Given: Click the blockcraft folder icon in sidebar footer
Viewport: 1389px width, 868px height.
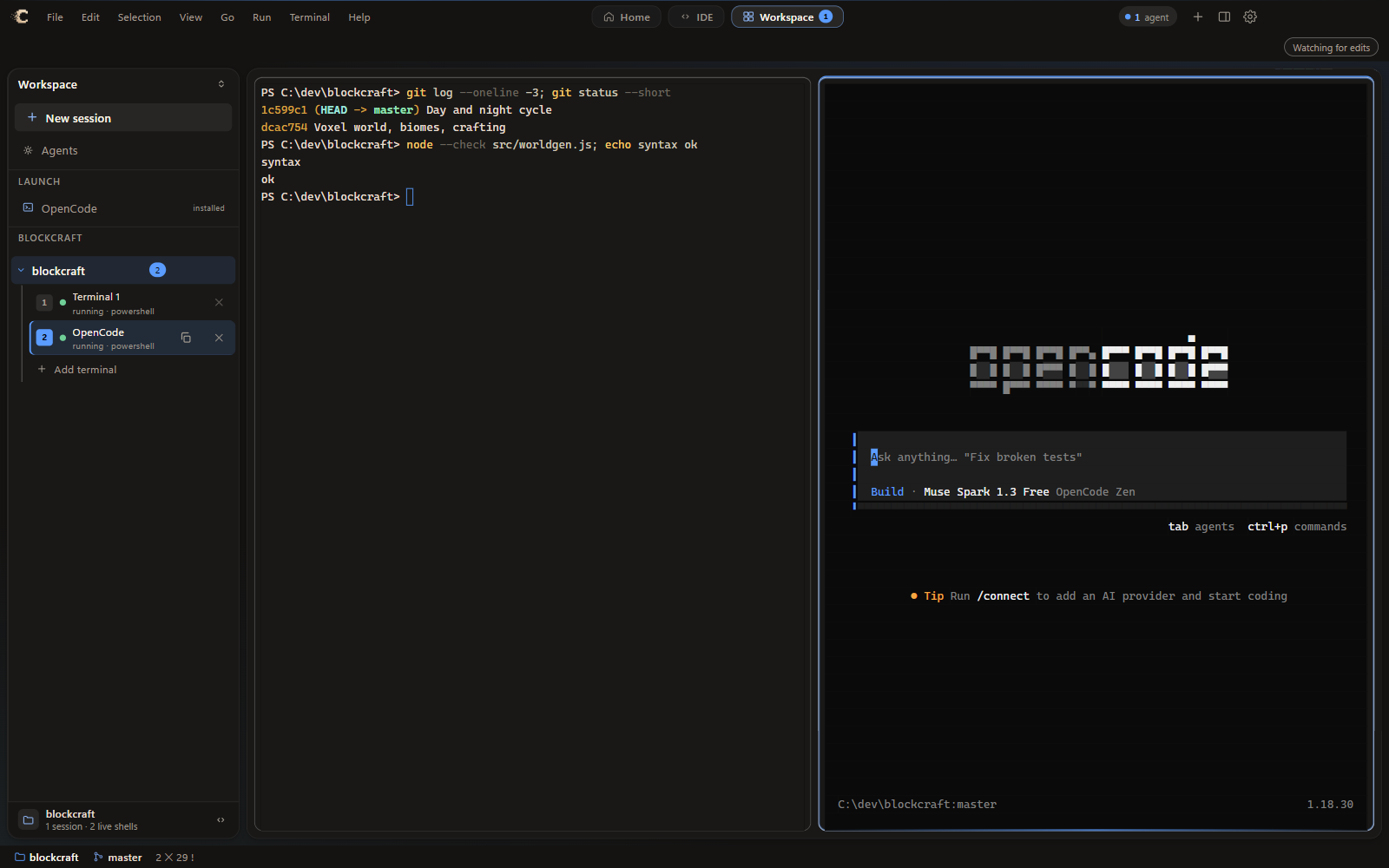Looking at the screenshot, I should pos(29,819).
